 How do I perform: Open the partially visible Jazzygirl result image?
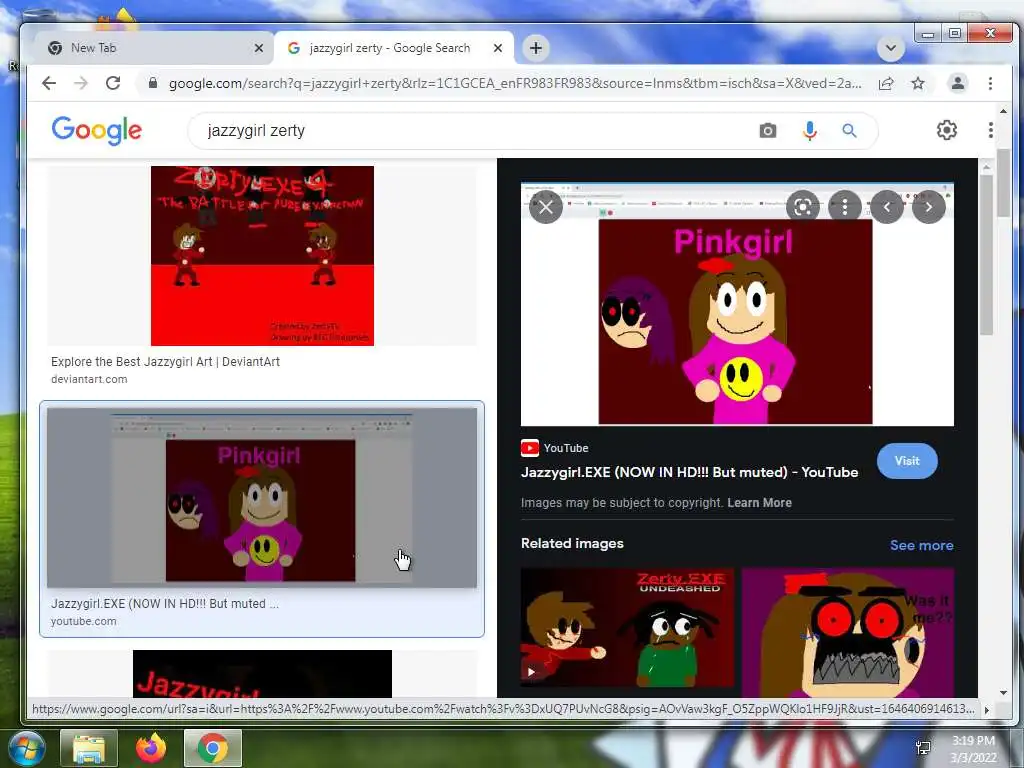click(x=263, y=674)
